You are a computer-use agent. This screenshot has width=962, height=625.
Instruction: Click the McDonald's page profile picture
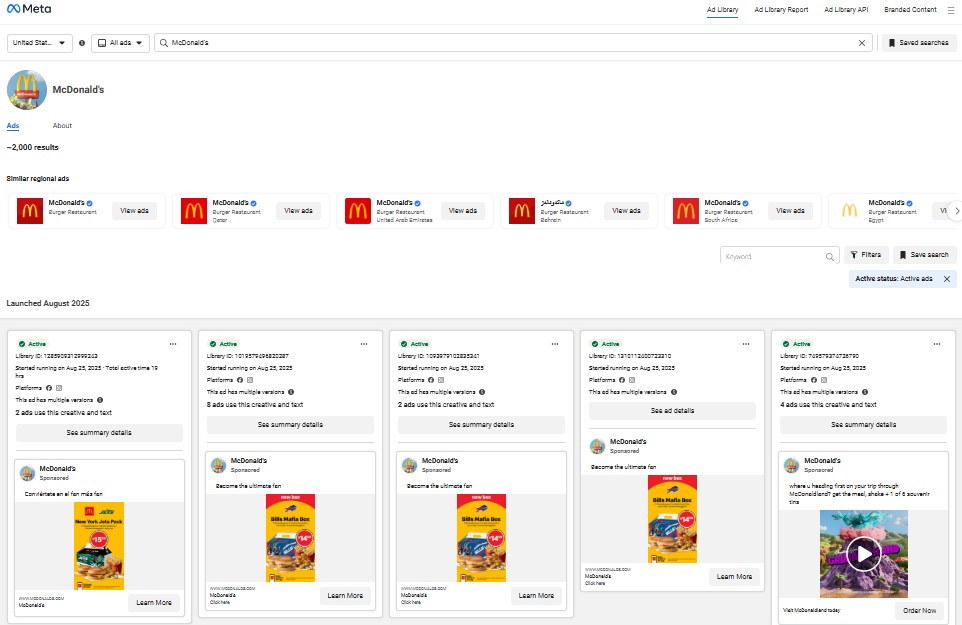27,90
